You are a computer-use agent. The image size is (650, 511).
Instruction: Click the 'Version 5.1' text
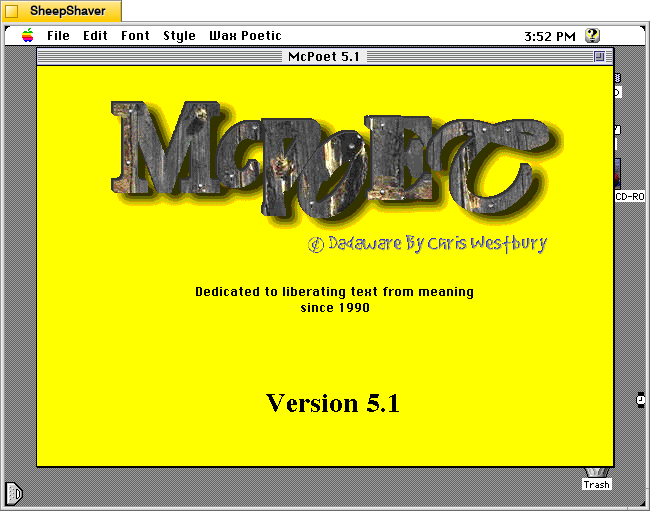[333, 403]
